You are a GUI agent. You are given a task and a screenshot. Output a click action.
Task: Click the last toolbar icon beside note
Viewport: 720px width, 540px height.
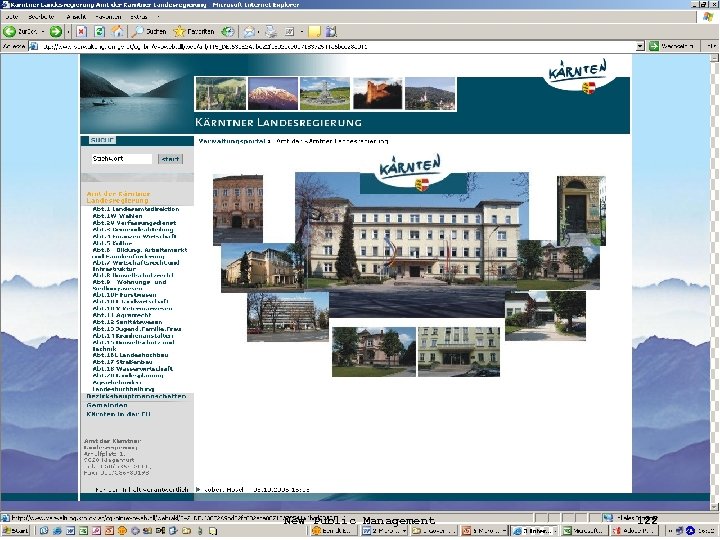point(332,32)
